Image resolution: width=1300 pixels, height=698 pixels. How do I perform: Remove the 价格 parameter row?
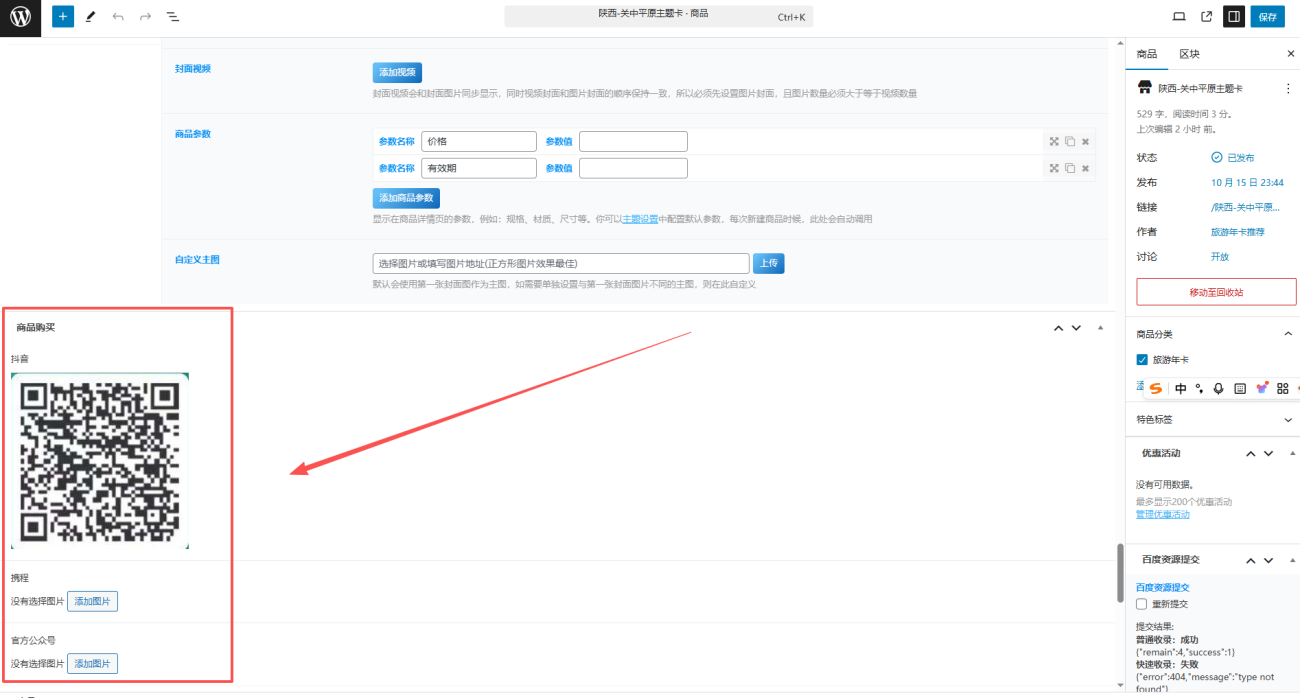(x=1085, y=142)
